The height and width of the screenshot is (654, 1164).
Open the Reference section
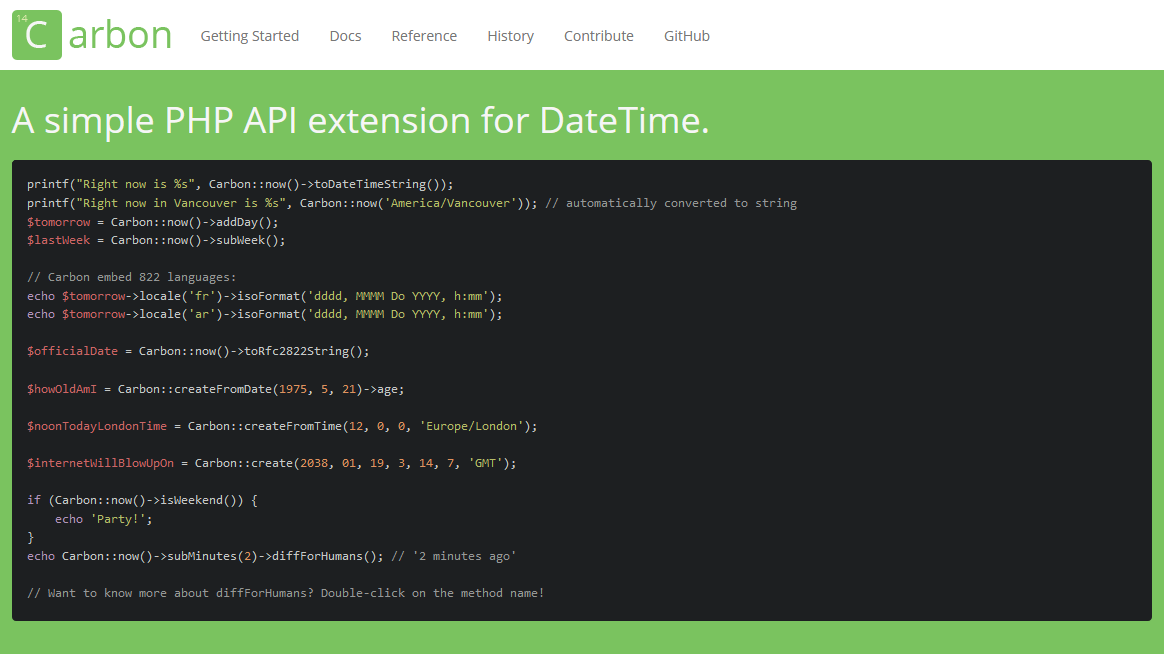pos(424,36)
